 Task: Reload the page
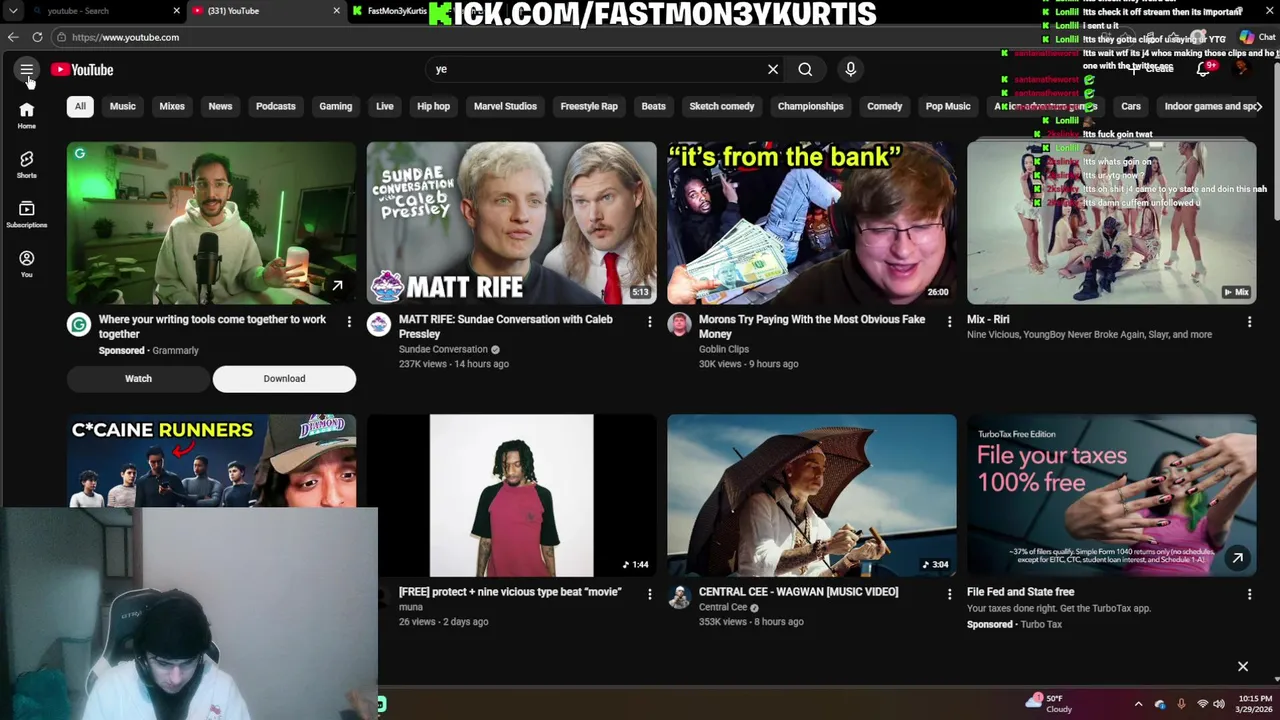click(x=37, y=37)
